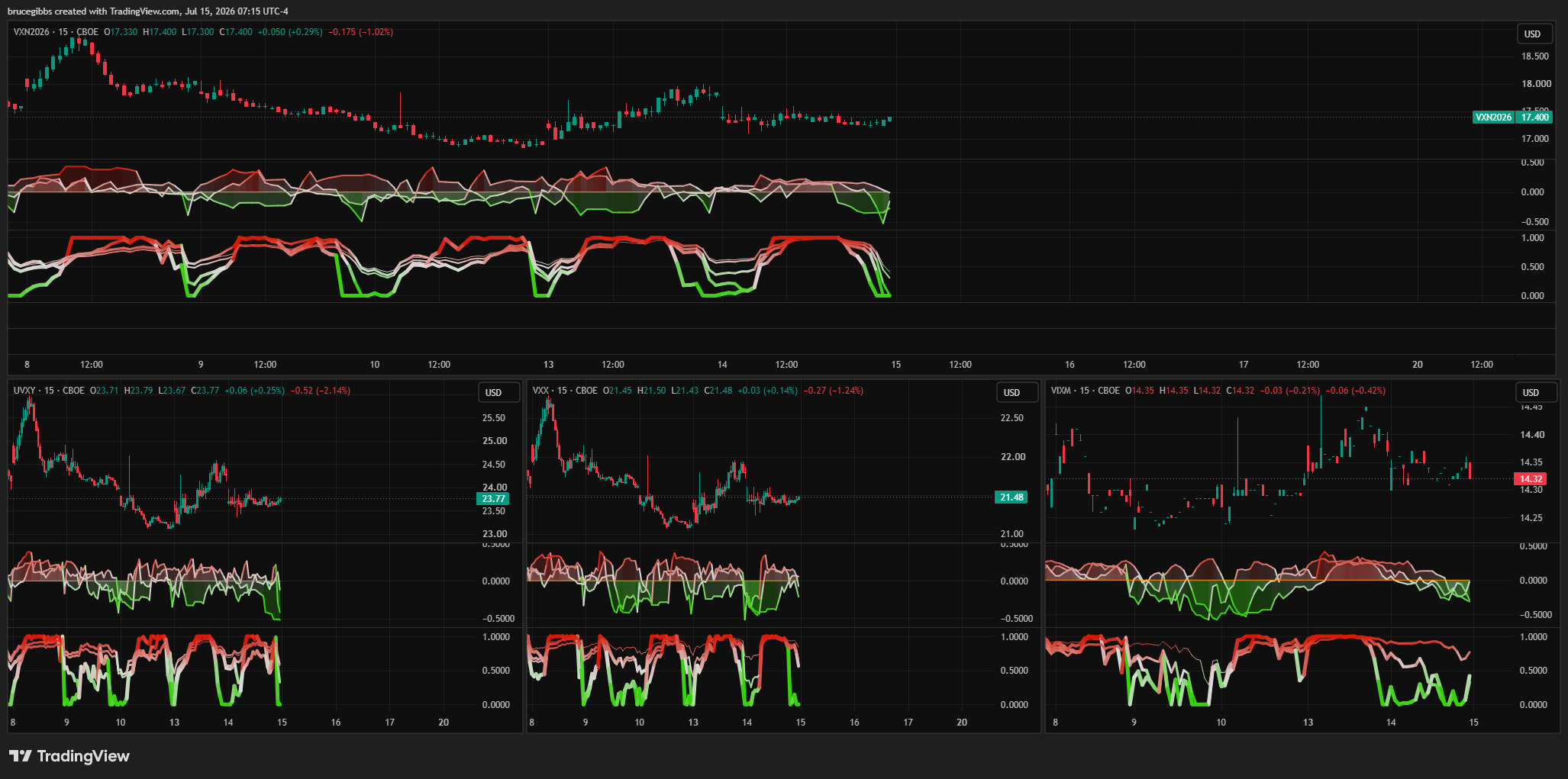Click date 16 on the VXN2026 time axis
Viewport: 1568px width, 779px height.
pos(1070,365)
